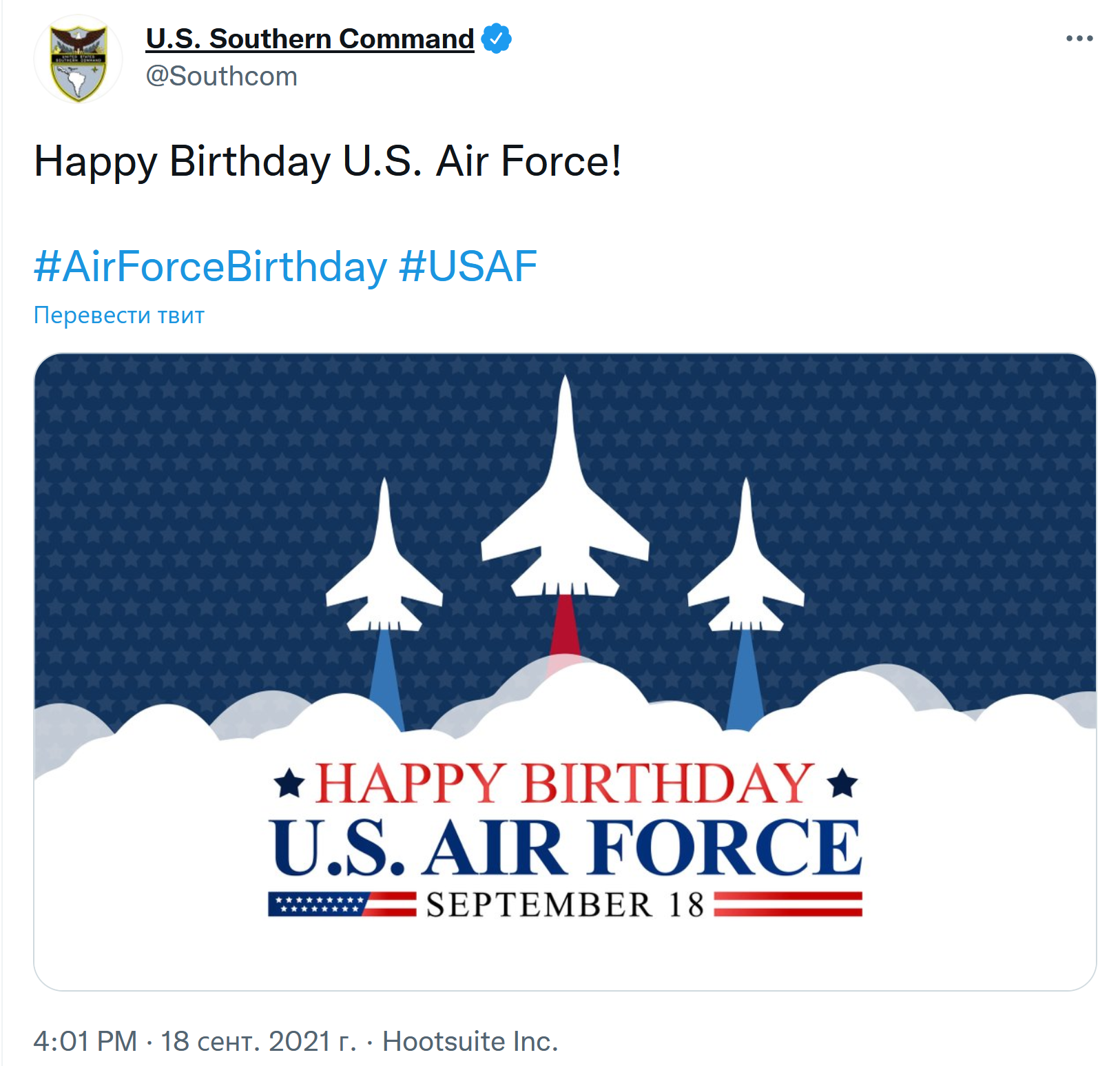The image size is (1120, 1066).
Task: Open the #AirForceBirthday hashtag
Action: click(x=210, y=267)
